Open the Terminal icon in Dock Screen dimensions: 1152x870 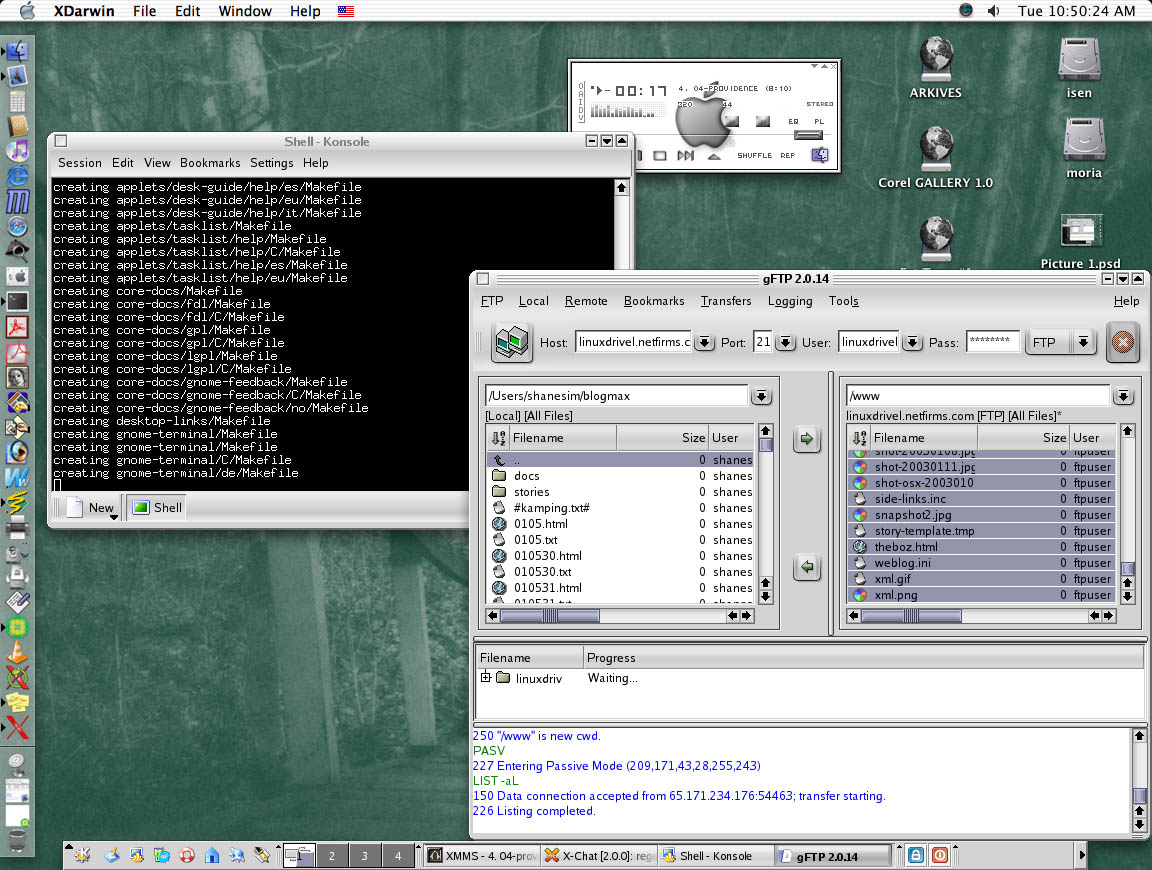[x=17, y=301]
